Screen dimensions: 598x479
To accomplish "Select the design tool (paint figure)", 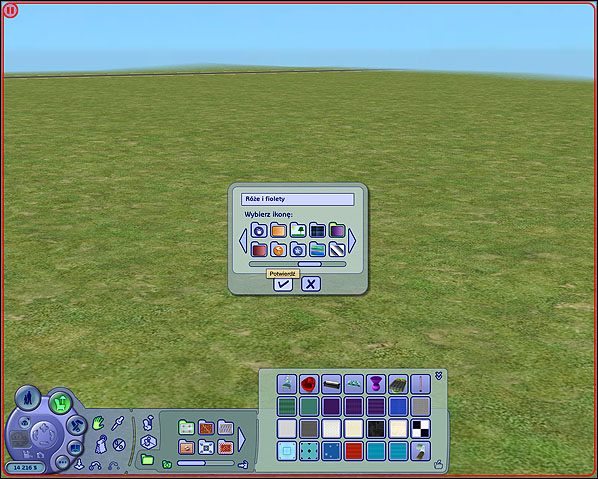I will 101,444.
